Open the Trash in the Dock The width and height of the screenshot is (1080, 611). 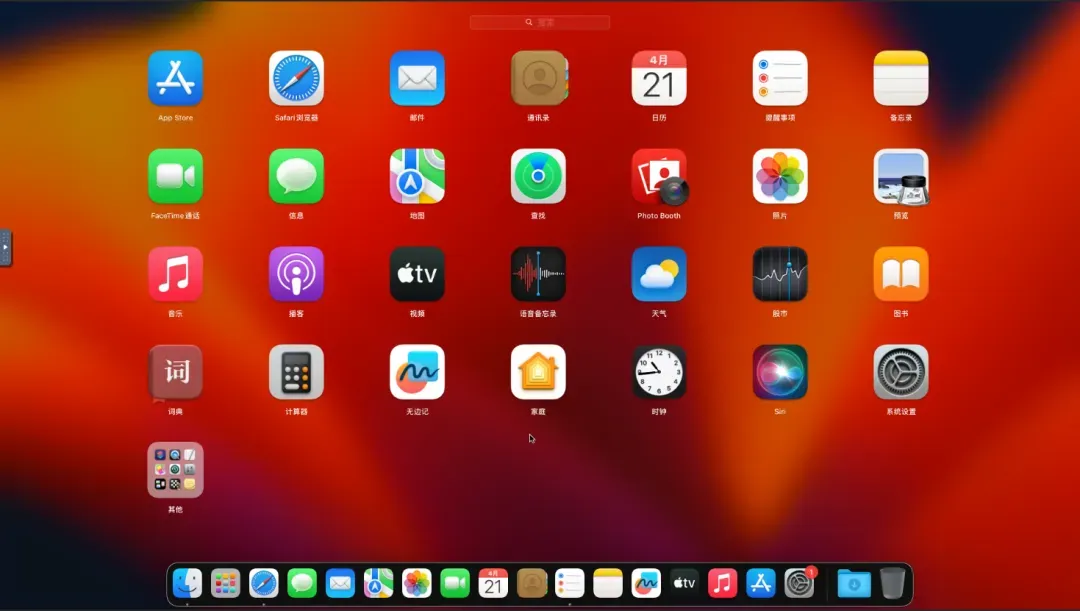tap(892, 583)
